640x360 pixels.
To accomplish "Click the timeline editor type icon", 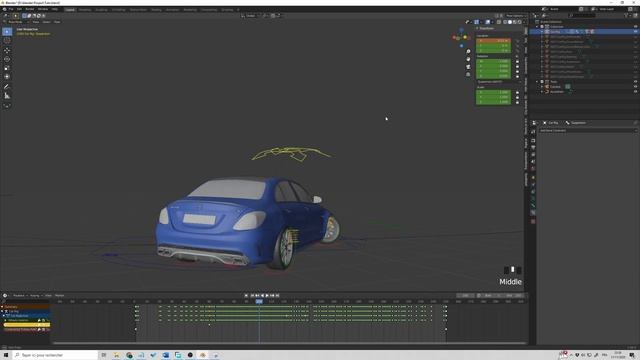I will click(x=5, y=296).
